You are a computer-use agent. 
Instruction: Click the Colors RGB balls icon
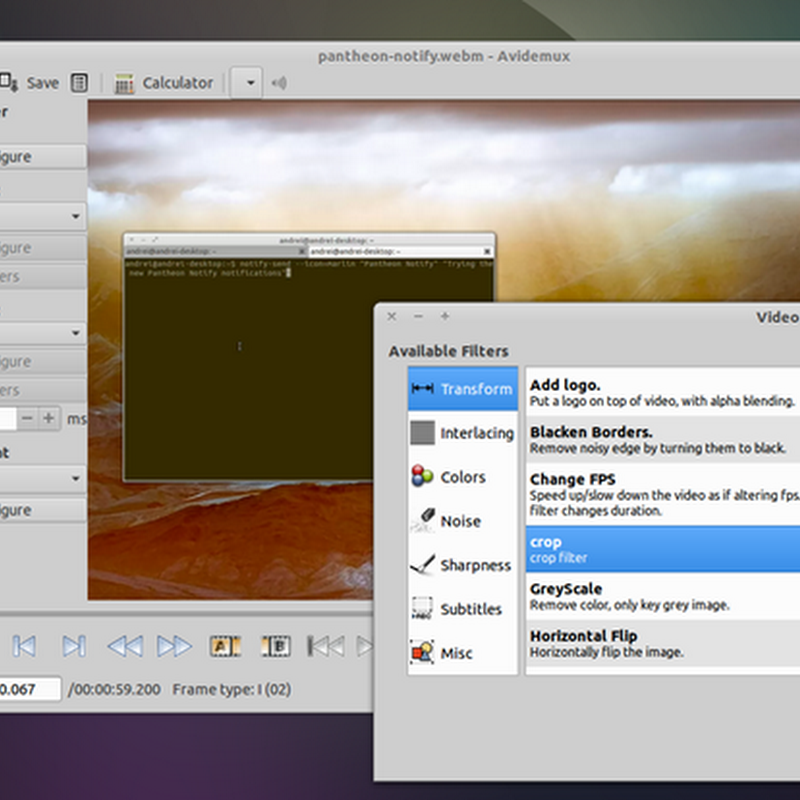[x=422, y=476]
